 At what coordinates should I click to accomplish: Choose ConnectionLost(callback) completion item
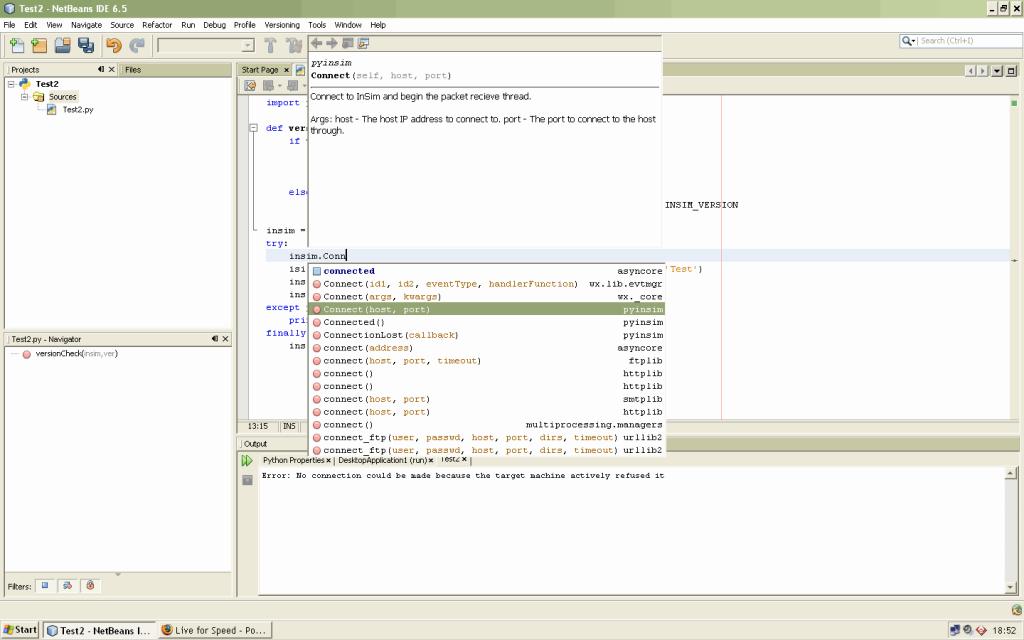[487, 335]
